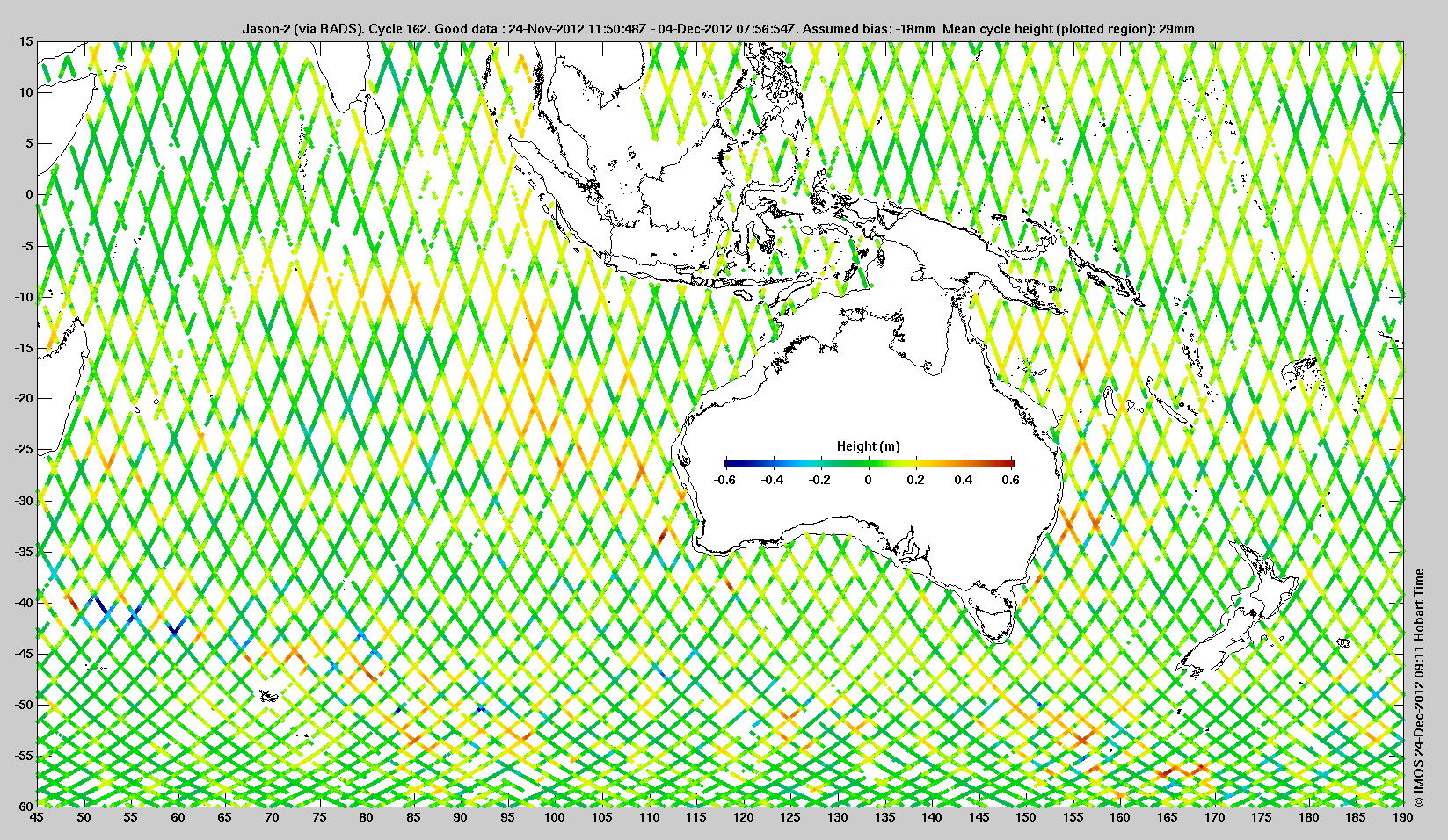This screenshot has width=1448, height=840.
Task: Click longitude tick label 190
Action: pyautogui.click(x=1403, y=817)
